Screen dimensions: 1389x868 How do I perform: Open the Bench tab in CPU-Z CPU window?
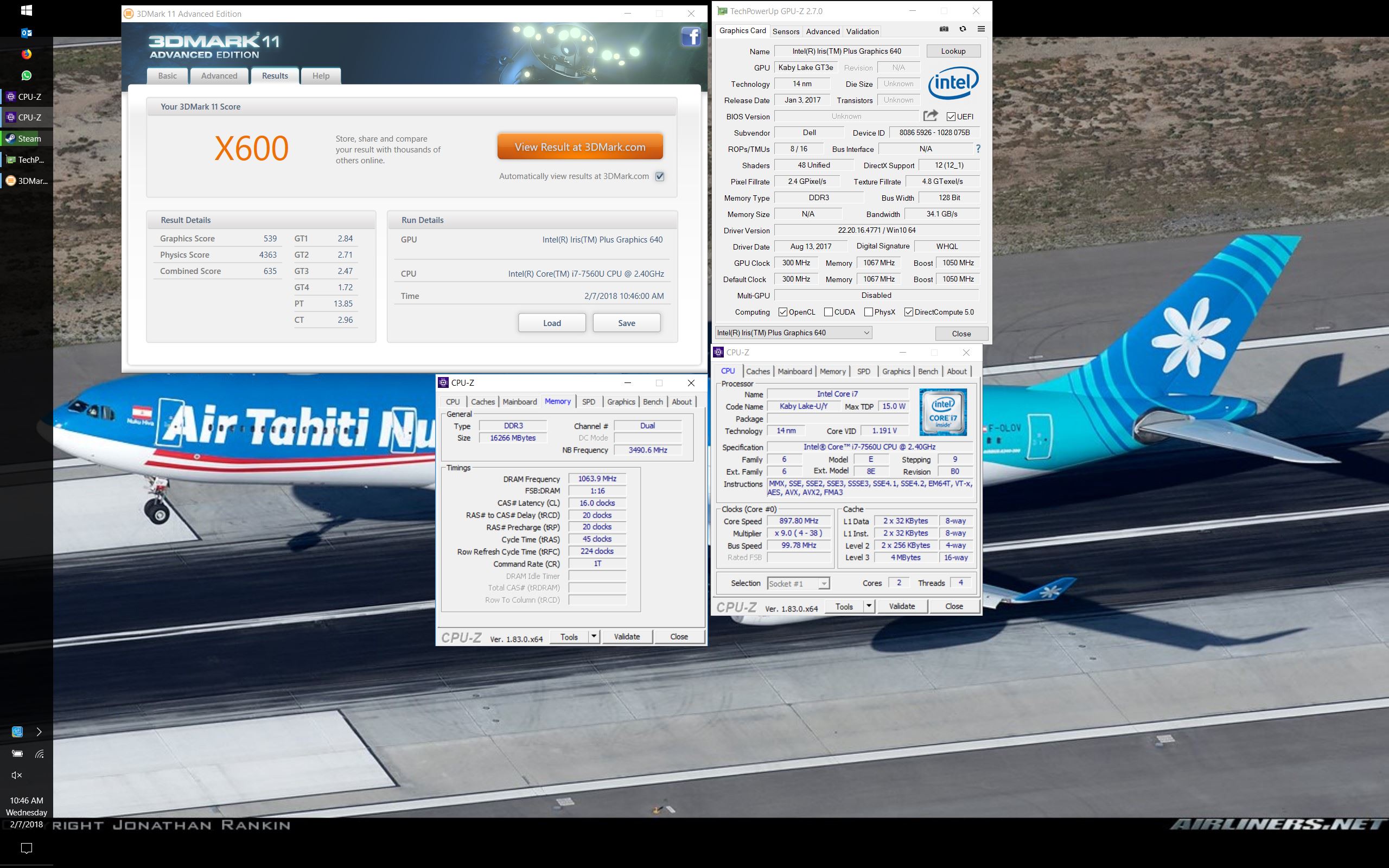pyautogui.click(x=927, y=372)
